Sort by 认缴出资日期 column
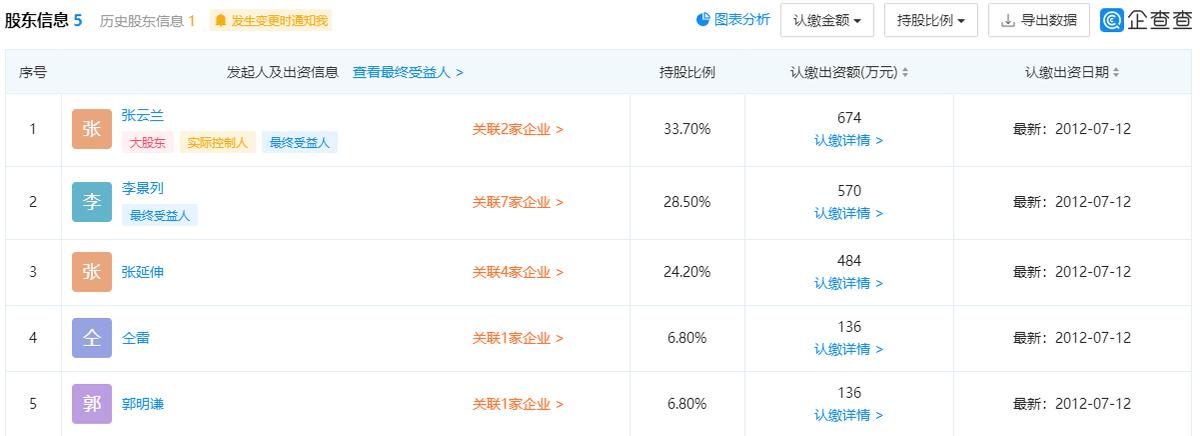 point(1072,73)
